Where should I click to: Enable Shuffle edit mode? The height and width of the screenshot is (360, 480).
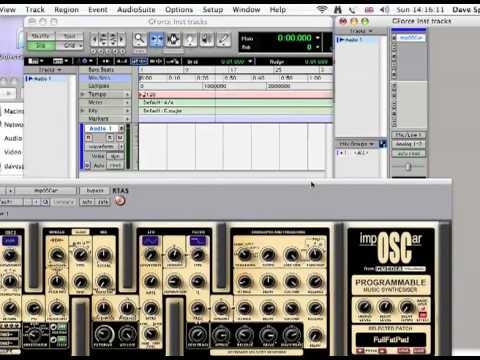pos(41,36)
